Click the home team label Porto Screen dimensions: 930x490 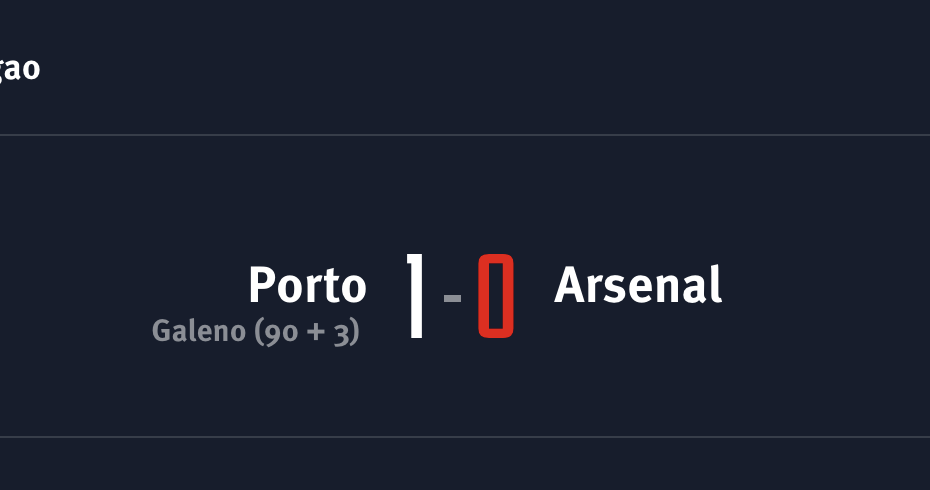pyautogui.click(x=307, y=285)
